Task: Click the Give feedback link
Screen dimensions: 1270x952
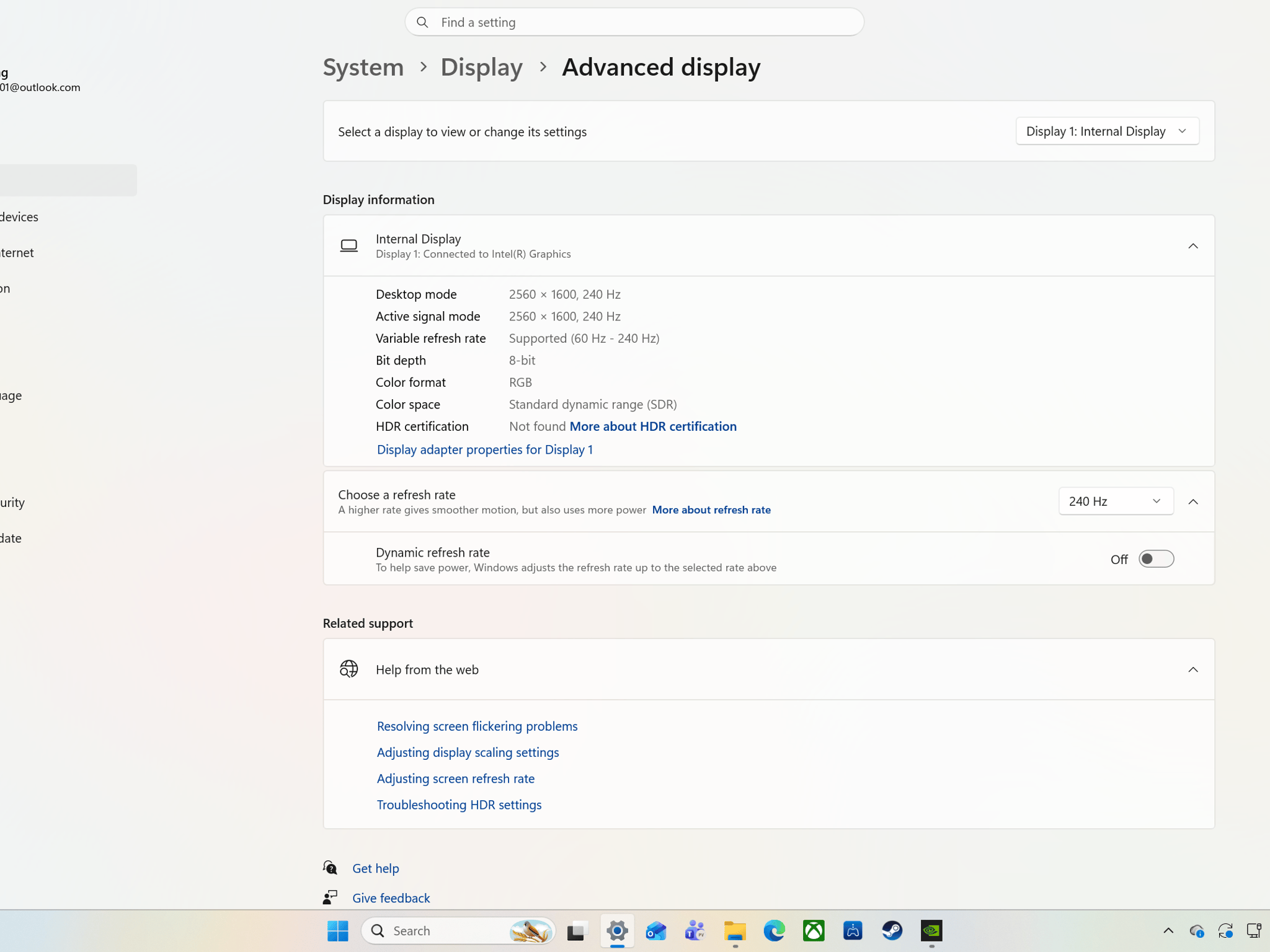Action: (391, 898)
